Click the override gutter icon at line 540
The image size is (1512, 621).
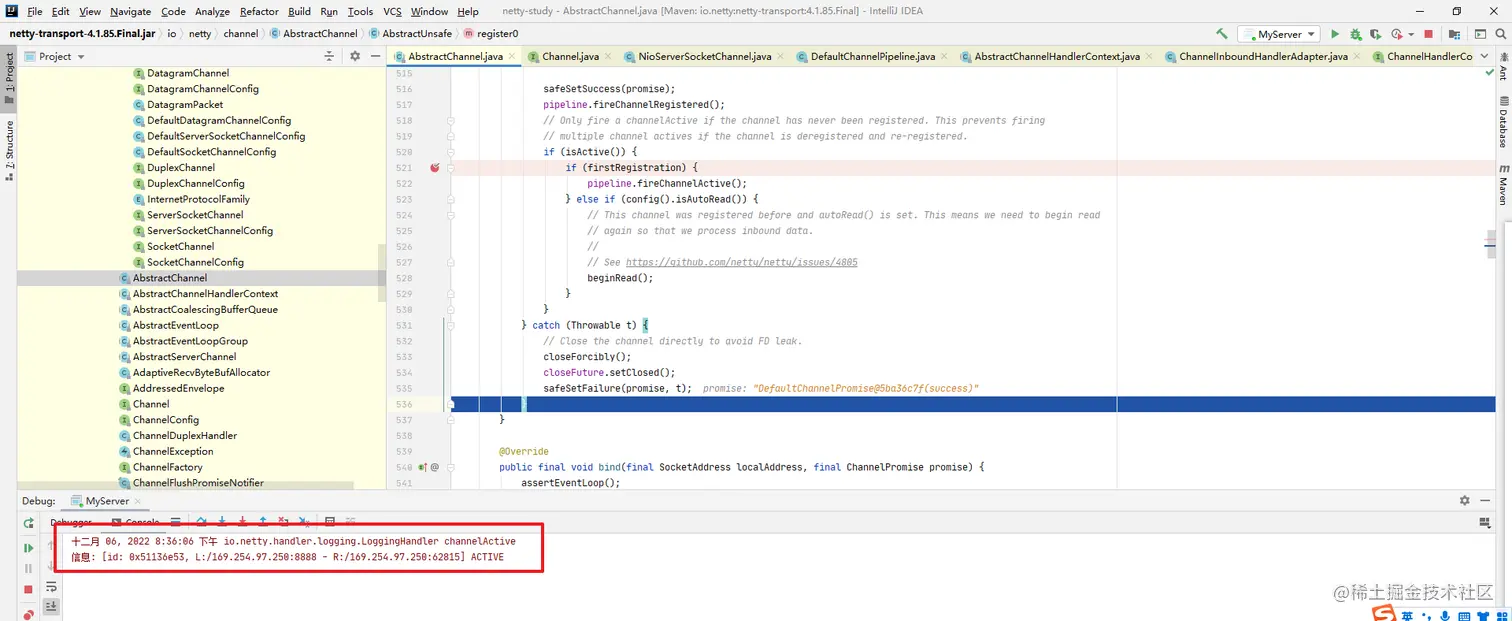(423, 467)
